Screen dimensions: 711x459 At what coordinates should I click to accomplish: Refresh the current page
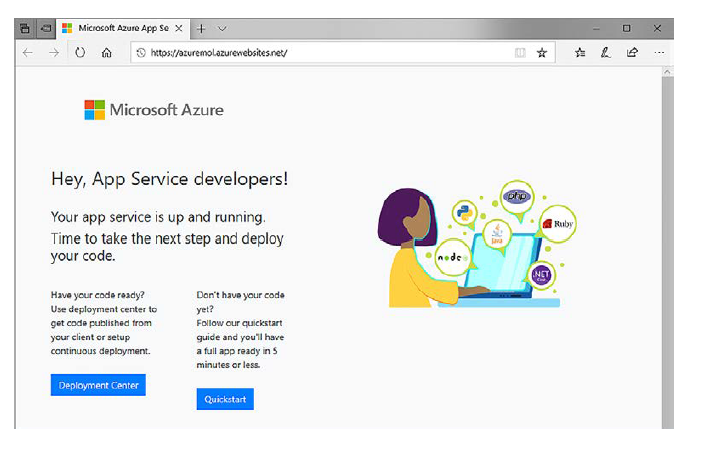click(80, 53)
